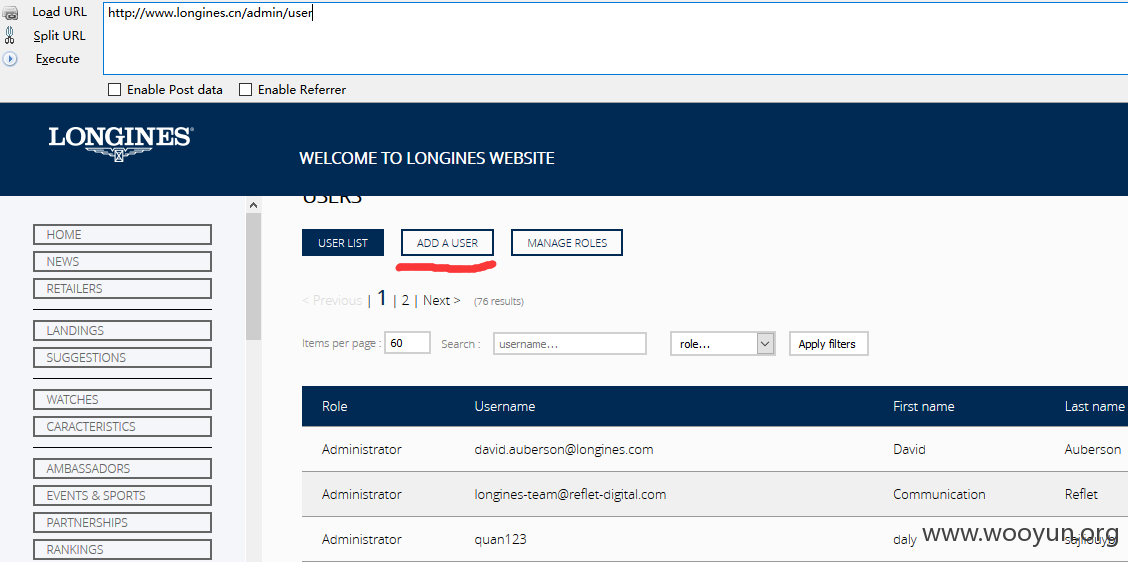Viewport: 1128px width, 562px height.
Task: Sort by the First name column header
Action: pos(924,407)
